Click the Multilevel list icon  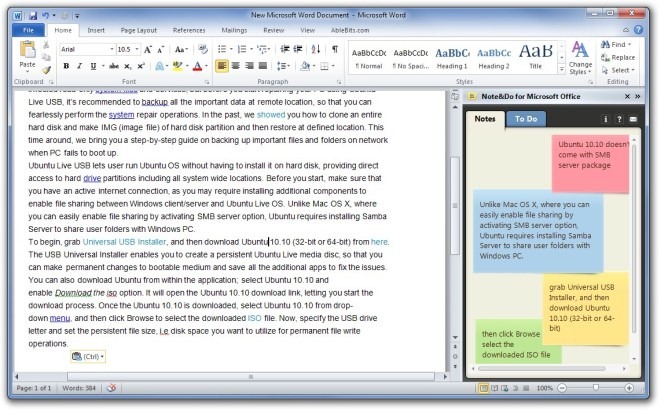tap(262, 50)
